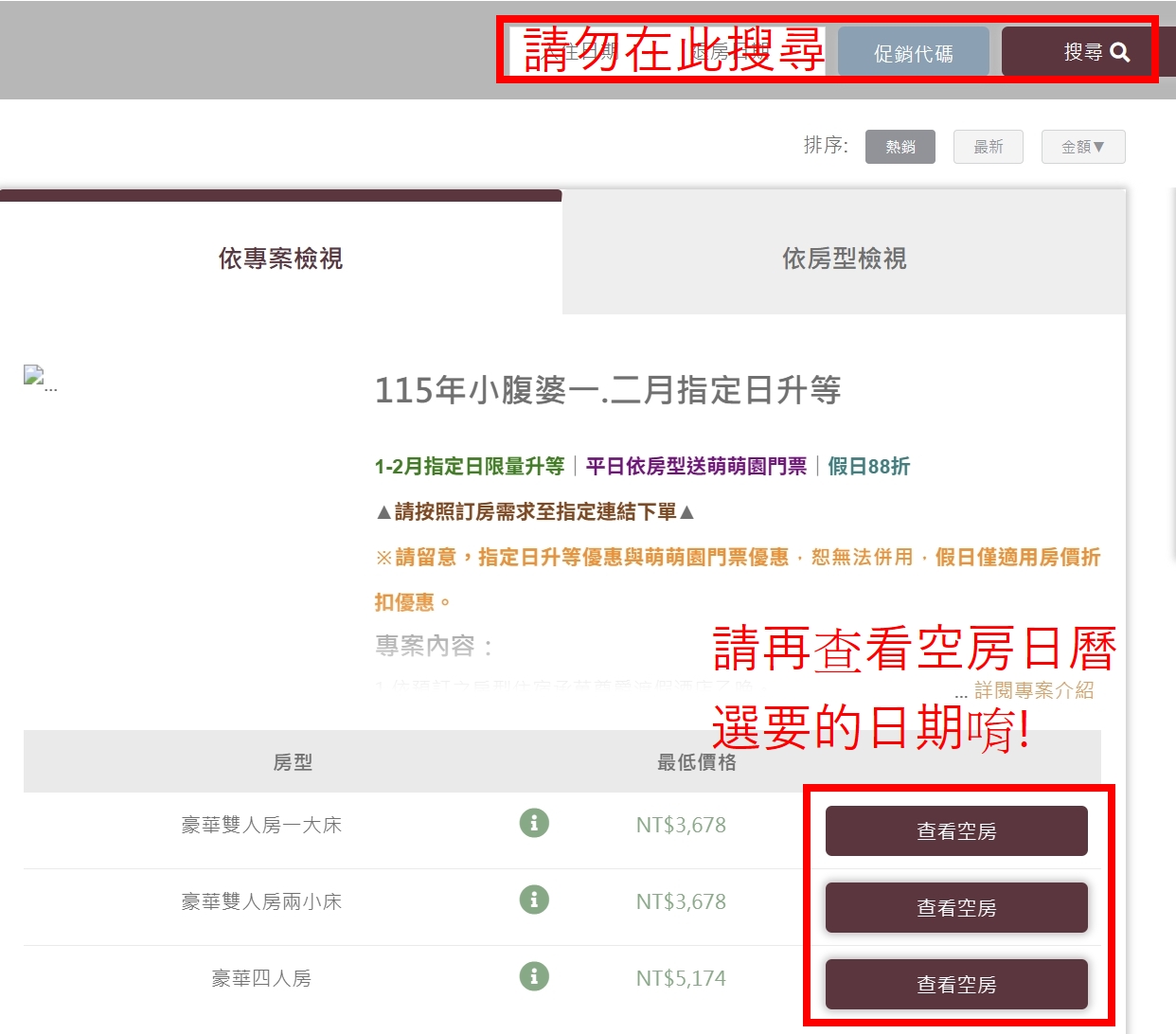1176x1034 pixels.
Task: Click the NT$3,678 price for 豪華雙人房一大床
Action: coord(680,824)
